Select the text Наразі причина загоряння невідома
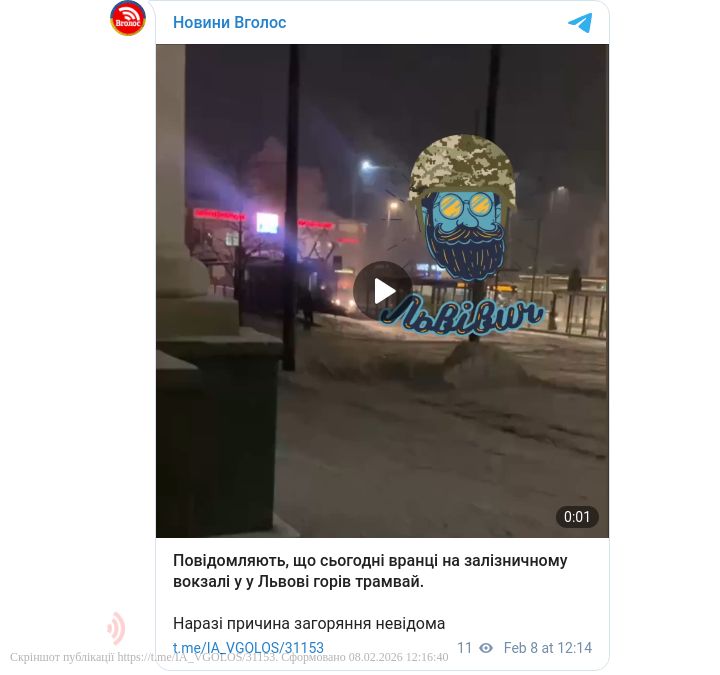Viewport: 720px width, 675px height. (x=309, y=624)
